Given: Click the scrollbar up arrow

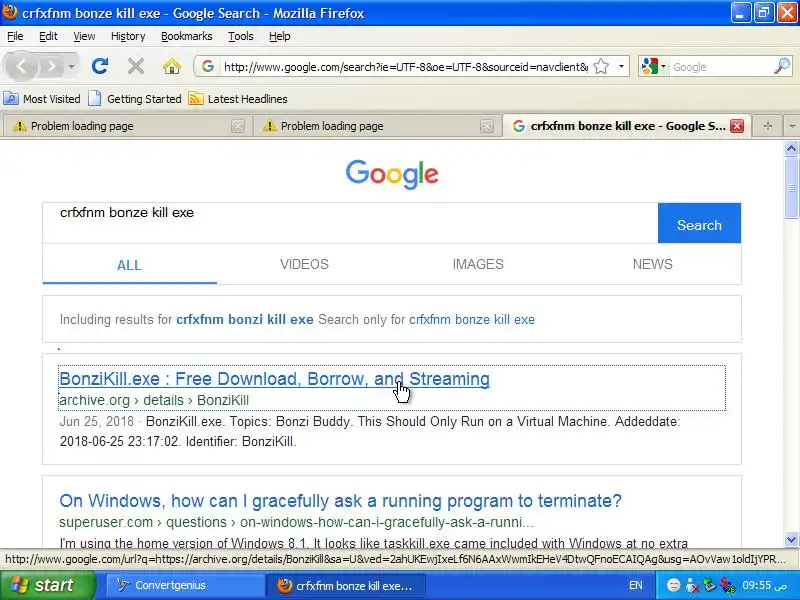Looking at the screenshot, I should (x=791, y=149).
